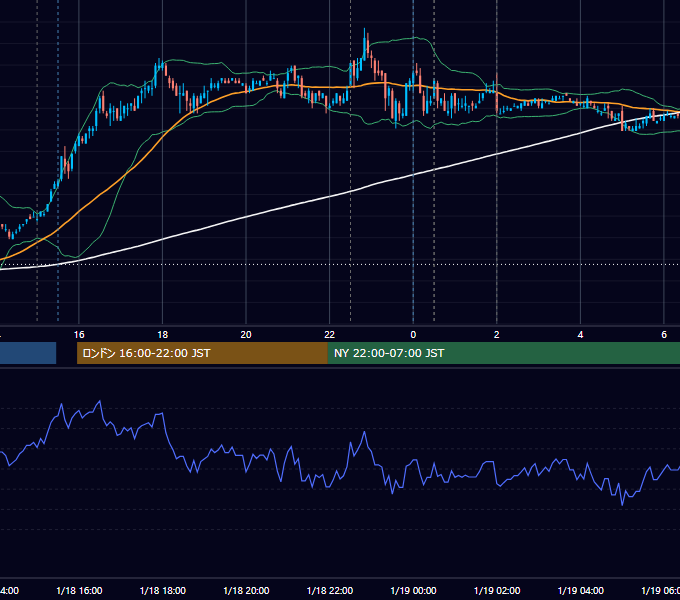This screenshot has width=680, height=600.
Task: Click the 1/18 20:00 date label
Action: pyautogui.click(x=246, y=591)
